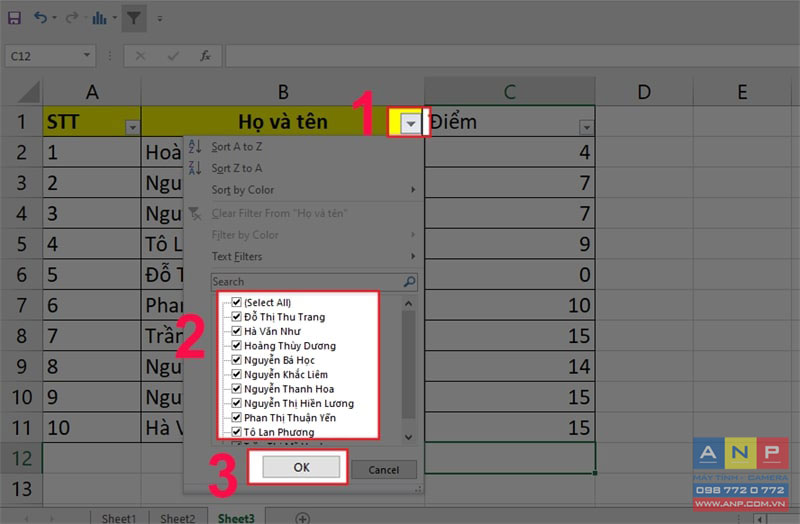This screenshot has width=800, height=524.
Task: Toggle the Filter funnel icon in the toolbar
Action: 134,19
